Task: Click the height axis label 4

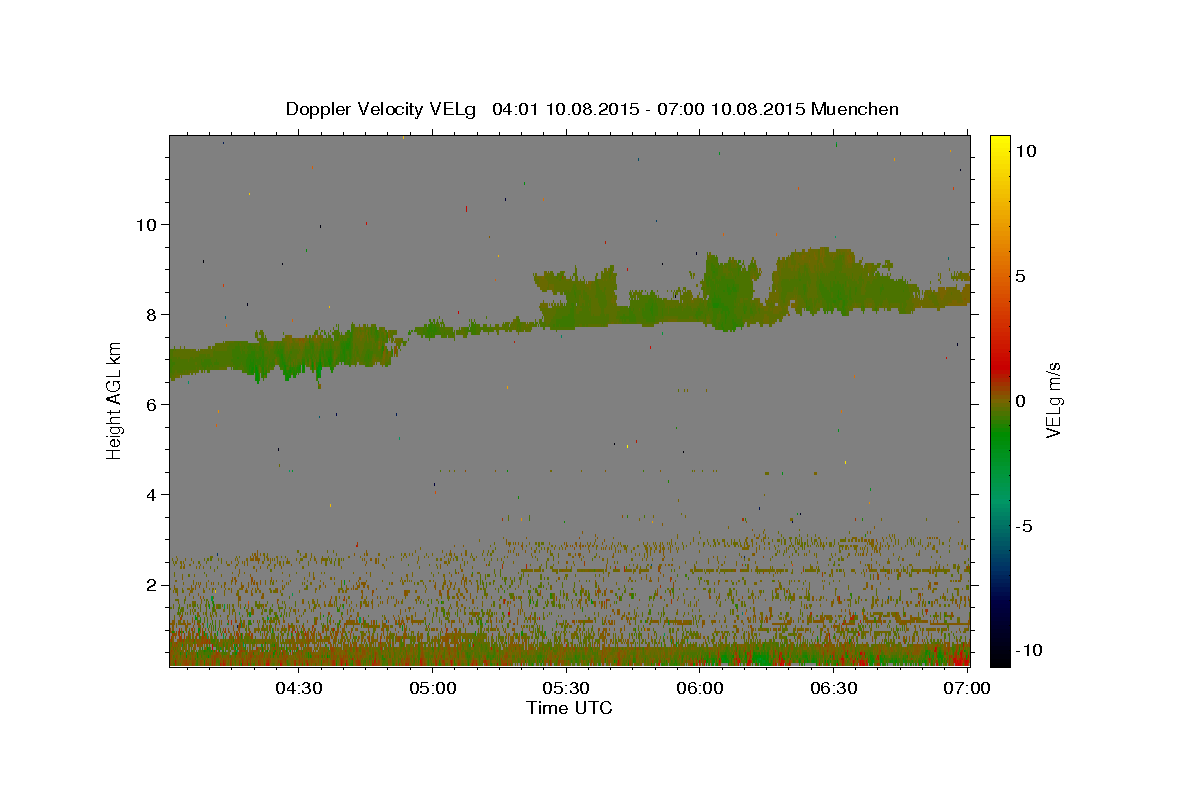Action: click(x=151, y=495)
